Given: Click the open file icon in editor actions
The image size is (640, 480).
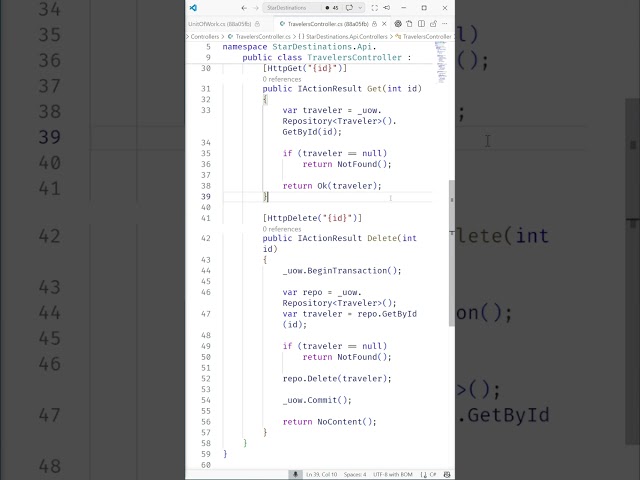Looking at the screenshot, I should [x=409, y=24].
